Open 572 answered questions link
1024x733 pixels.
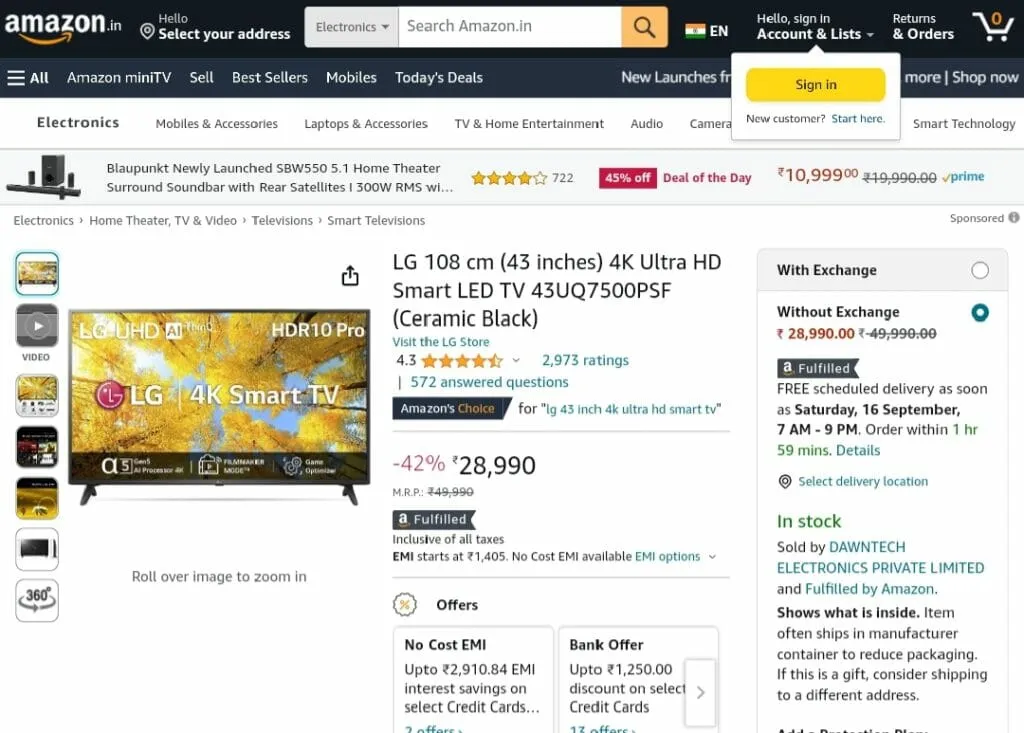[489, 382]
